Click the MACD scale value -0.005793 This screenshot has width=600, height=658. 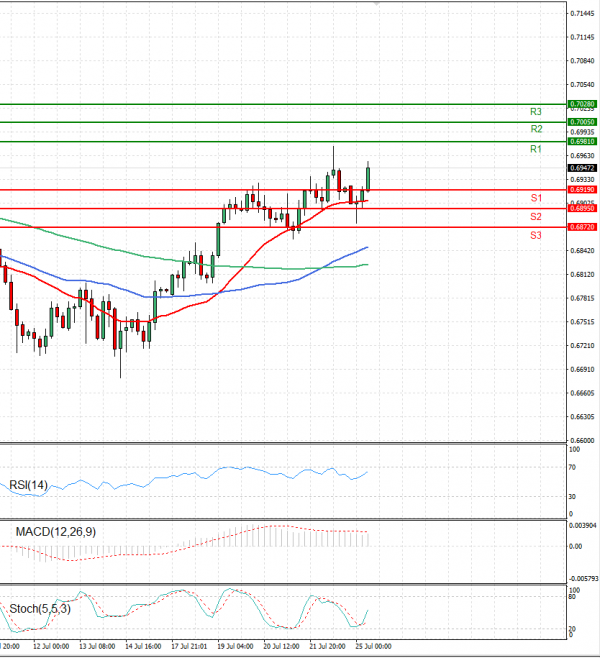[x=584, y=579]
